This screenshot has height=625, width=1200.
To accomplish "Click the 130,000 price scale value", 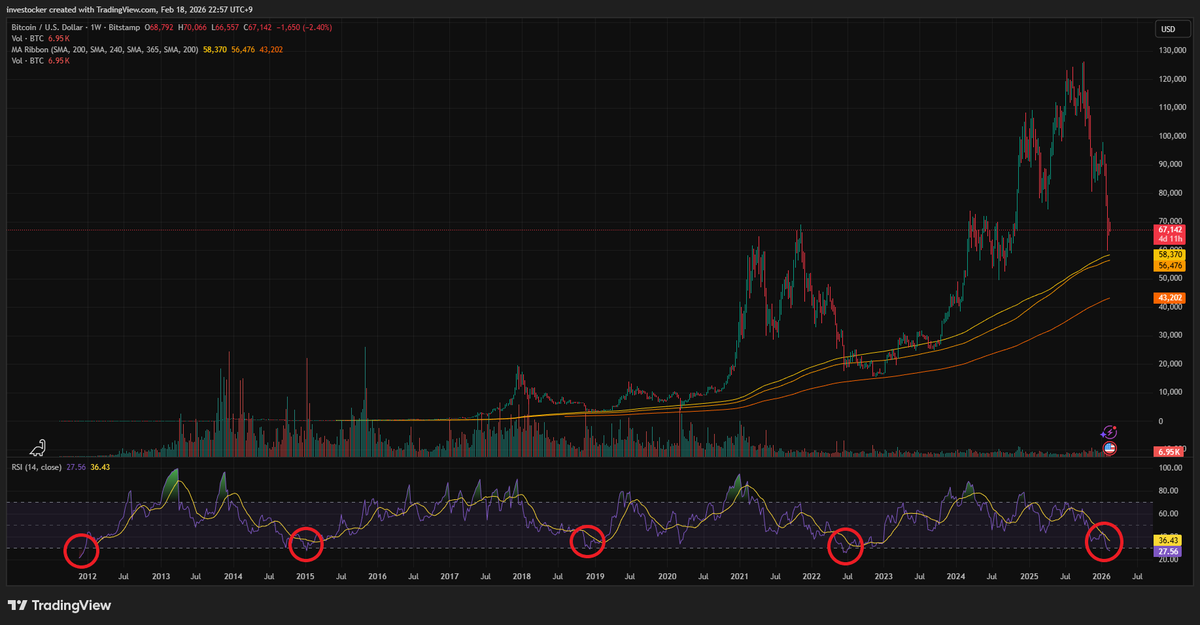I will [x=1172, y=50].
